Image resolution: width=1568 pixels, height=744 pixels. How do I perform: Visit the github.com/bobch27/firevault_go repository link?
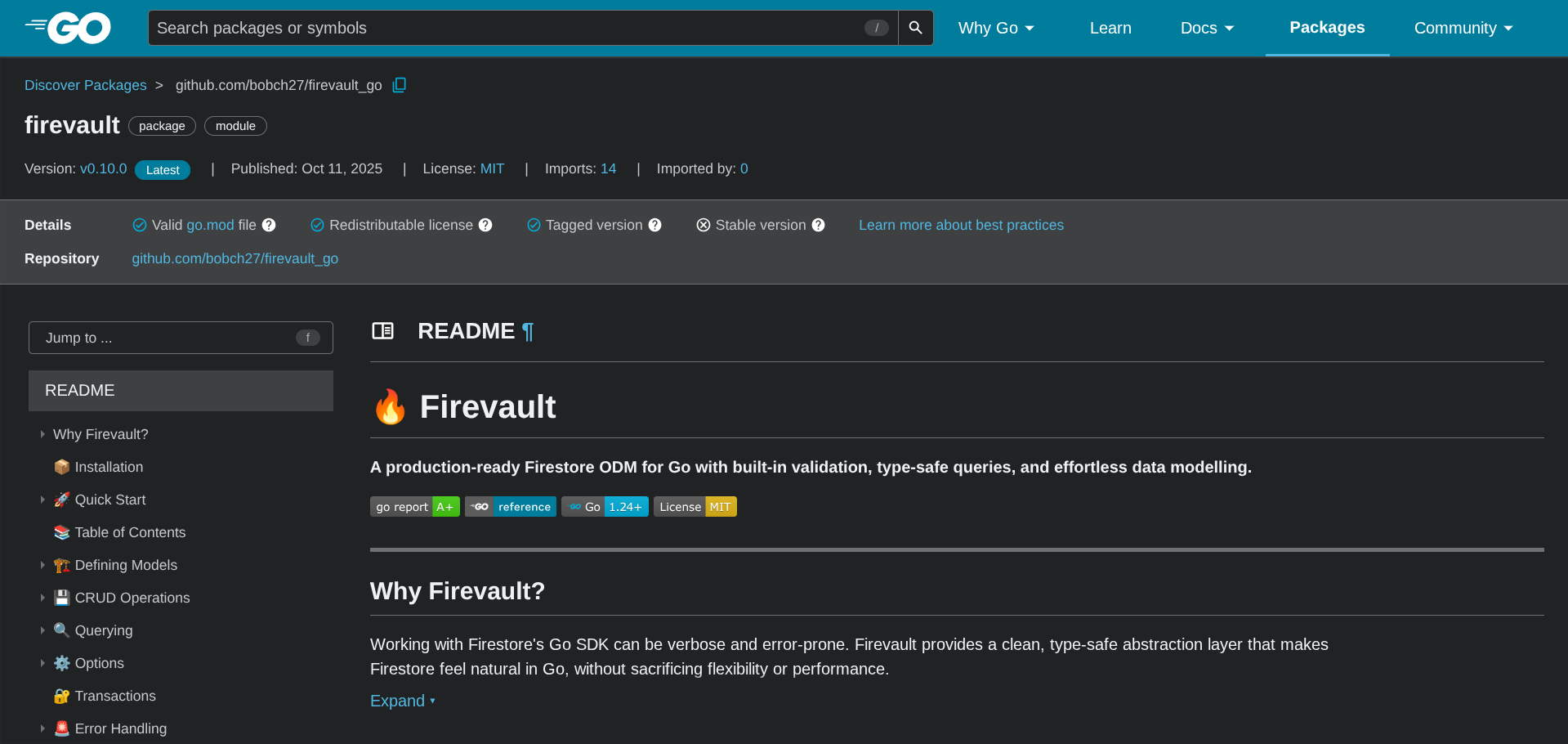point(235,258)
